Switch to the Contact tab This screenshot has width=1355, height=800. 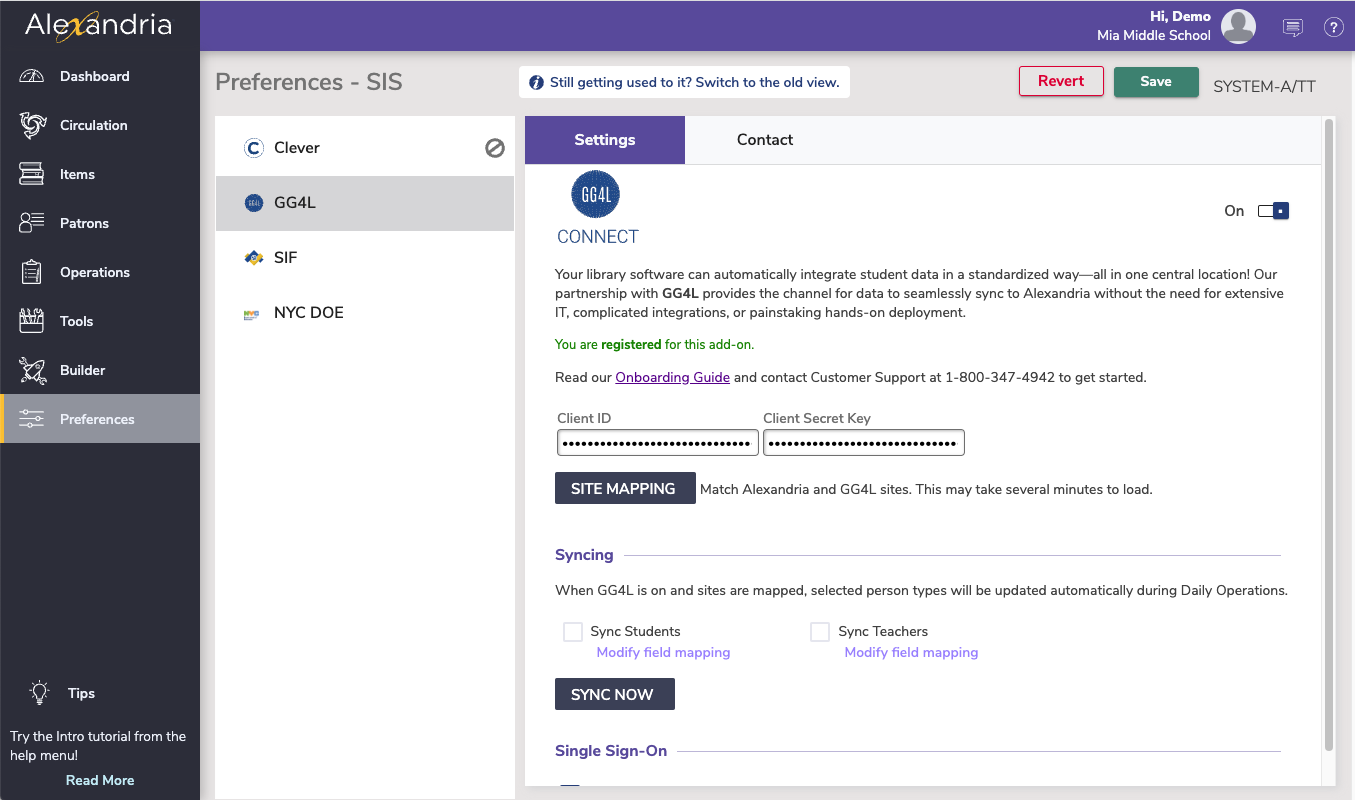(765, 140)
